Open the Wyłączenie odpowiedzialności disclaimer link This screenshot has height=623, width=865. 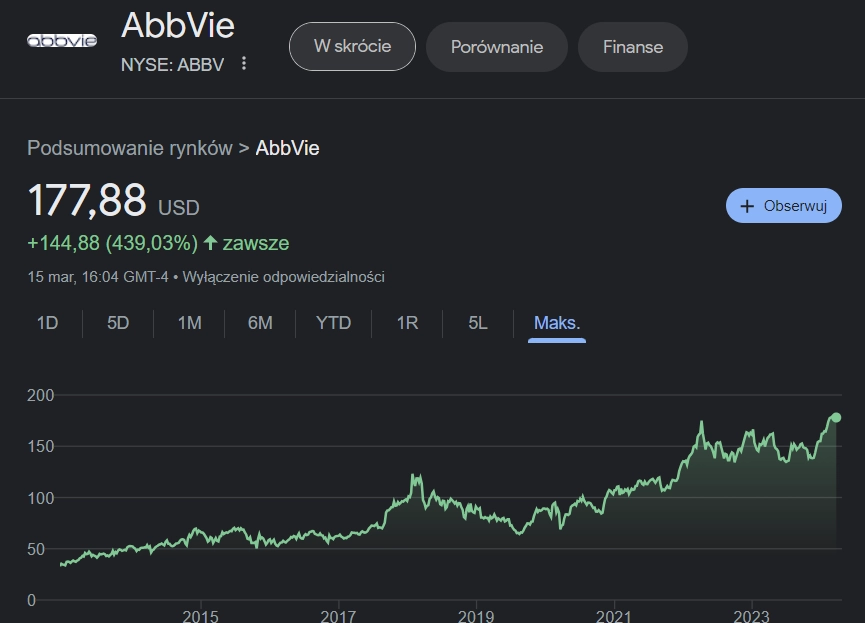click(x=284, y=276)
